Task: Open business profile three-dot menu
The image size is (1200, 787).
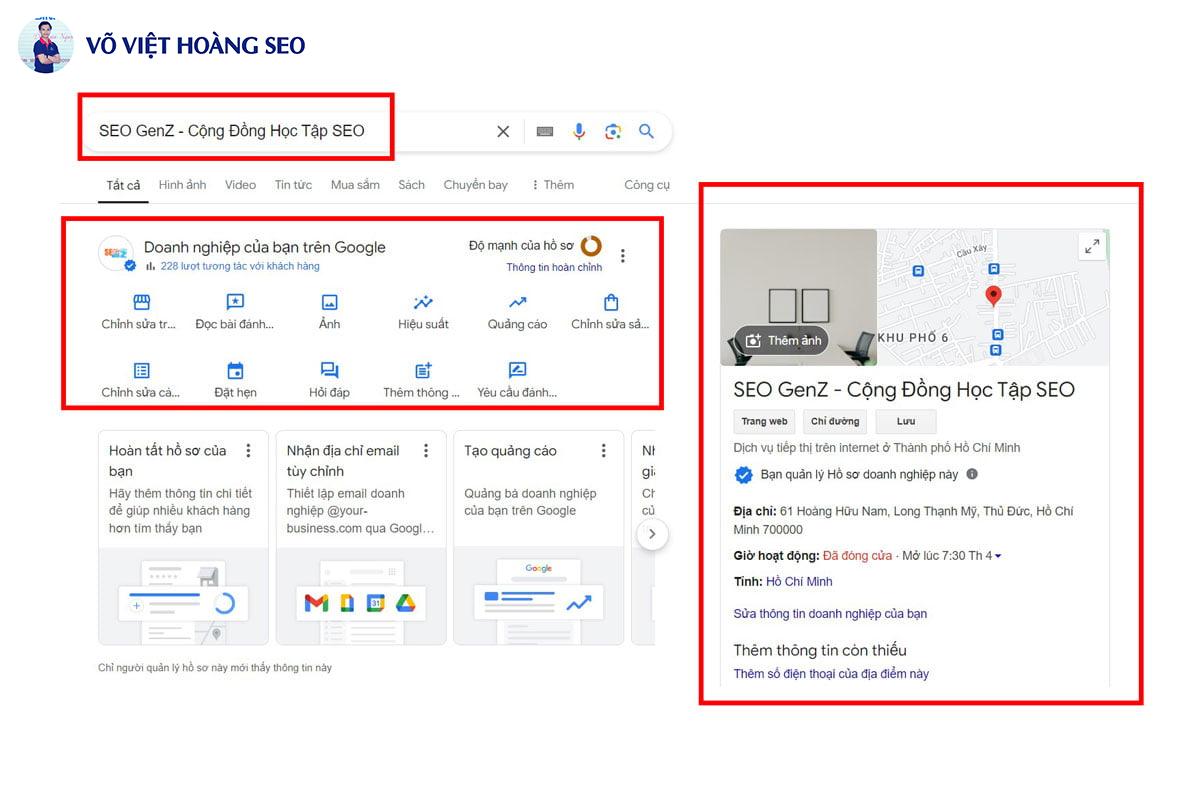Action: (x=623, y=256)
